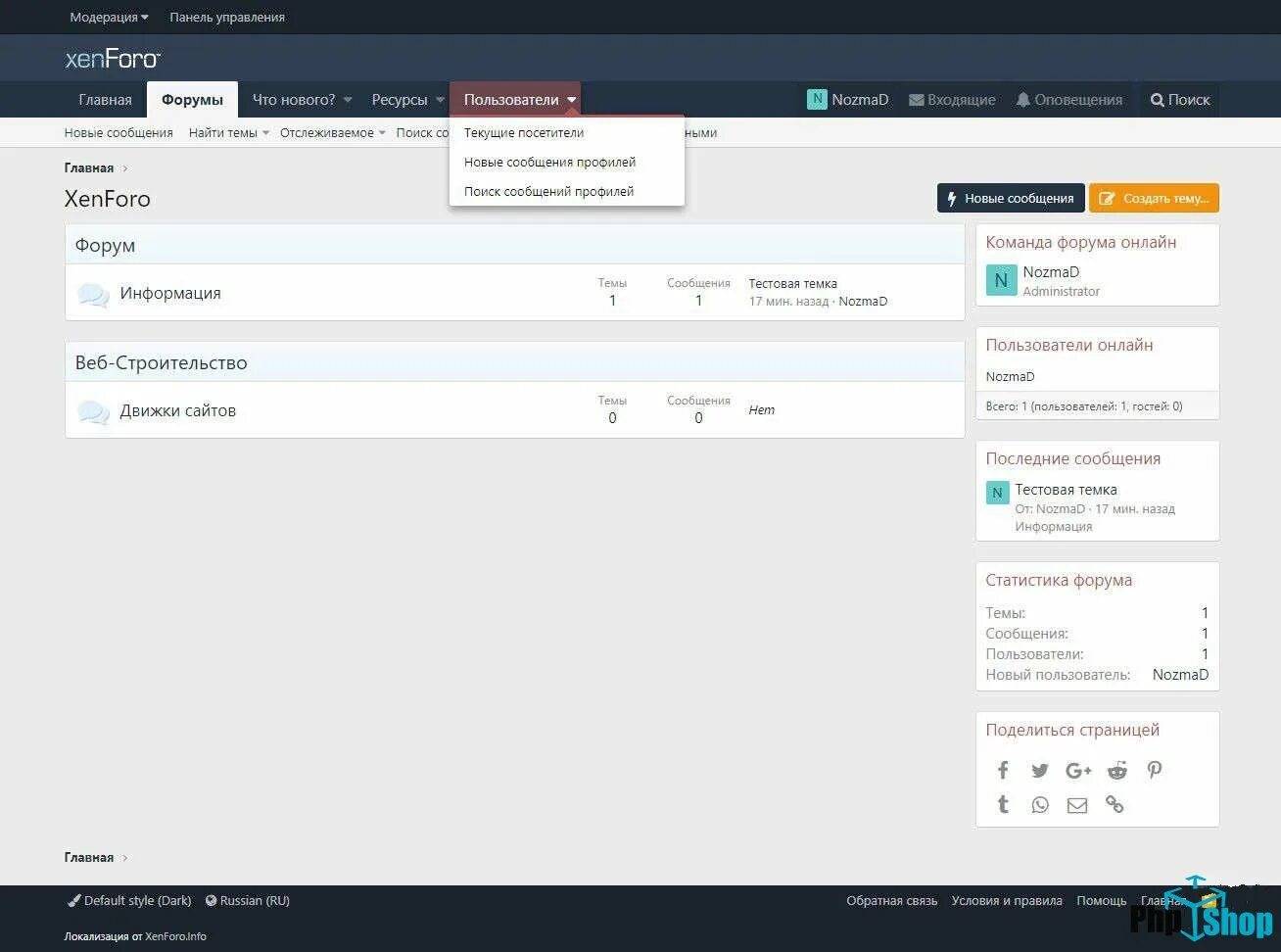Viewport: 1281px width, 952px height.
Task: Expand Ресурсы dropdown arrow
Action: tap(440, 100)
